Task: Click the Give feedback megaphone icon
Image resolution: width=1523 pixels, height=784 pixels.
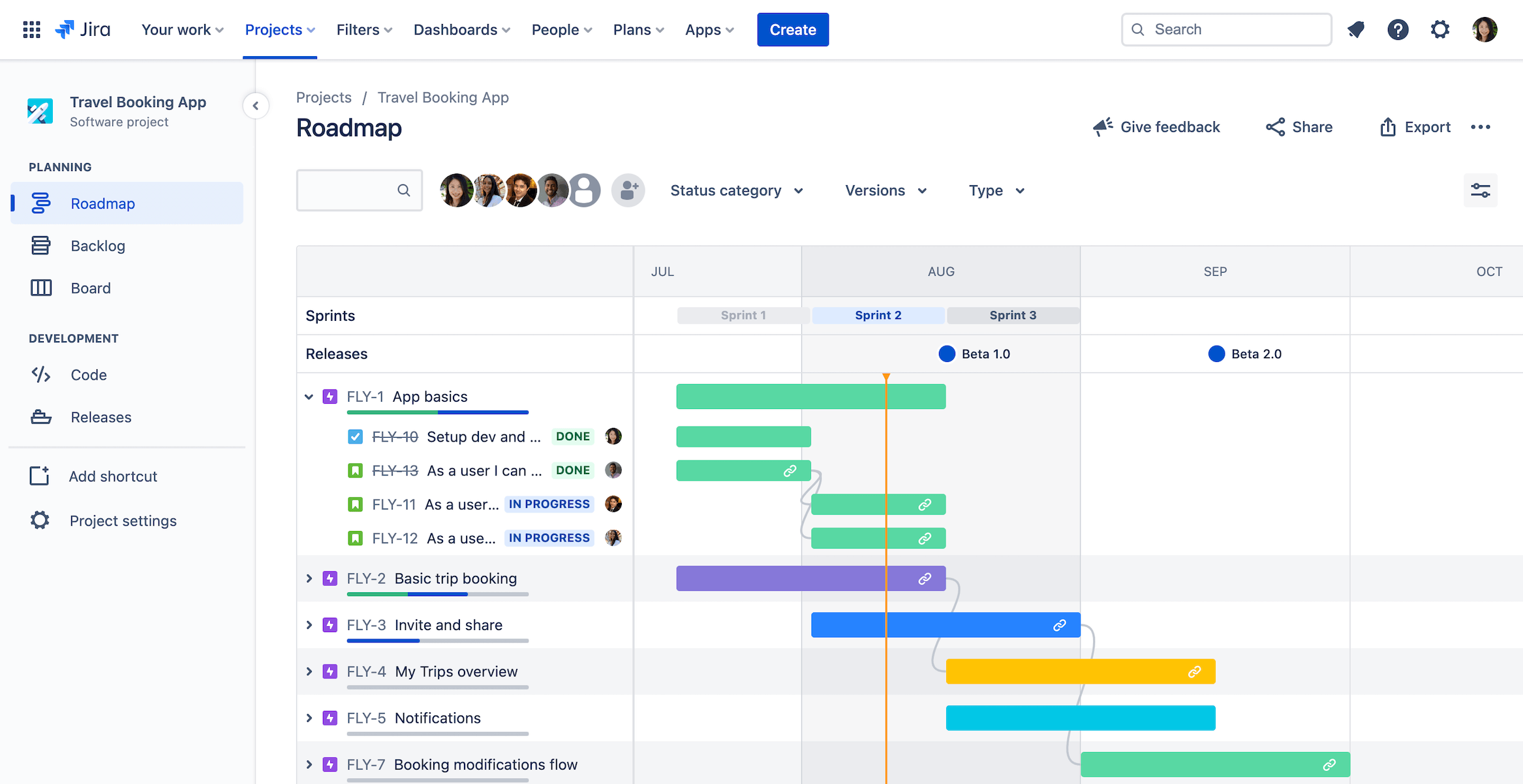Action: (x=1101, y=126)
